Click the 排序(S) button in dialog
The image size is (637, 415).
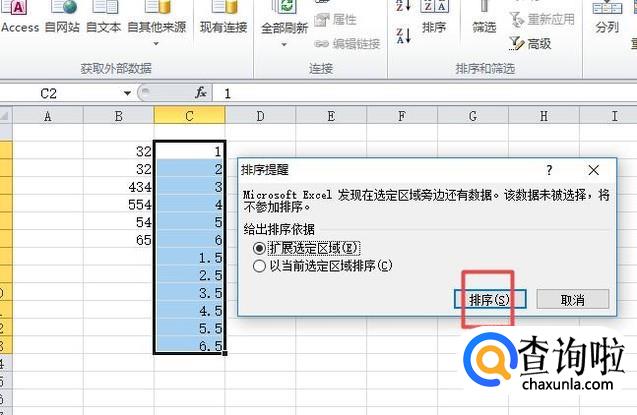point(489,299)
